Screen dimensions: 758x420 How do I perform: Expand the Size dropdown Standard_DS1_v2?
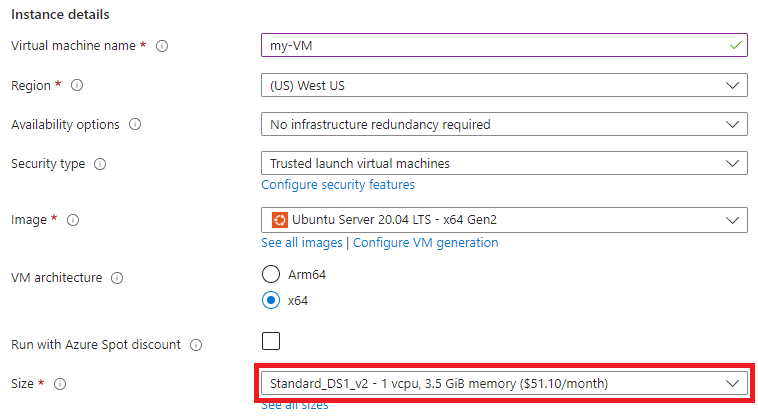(x=504, y=383)
